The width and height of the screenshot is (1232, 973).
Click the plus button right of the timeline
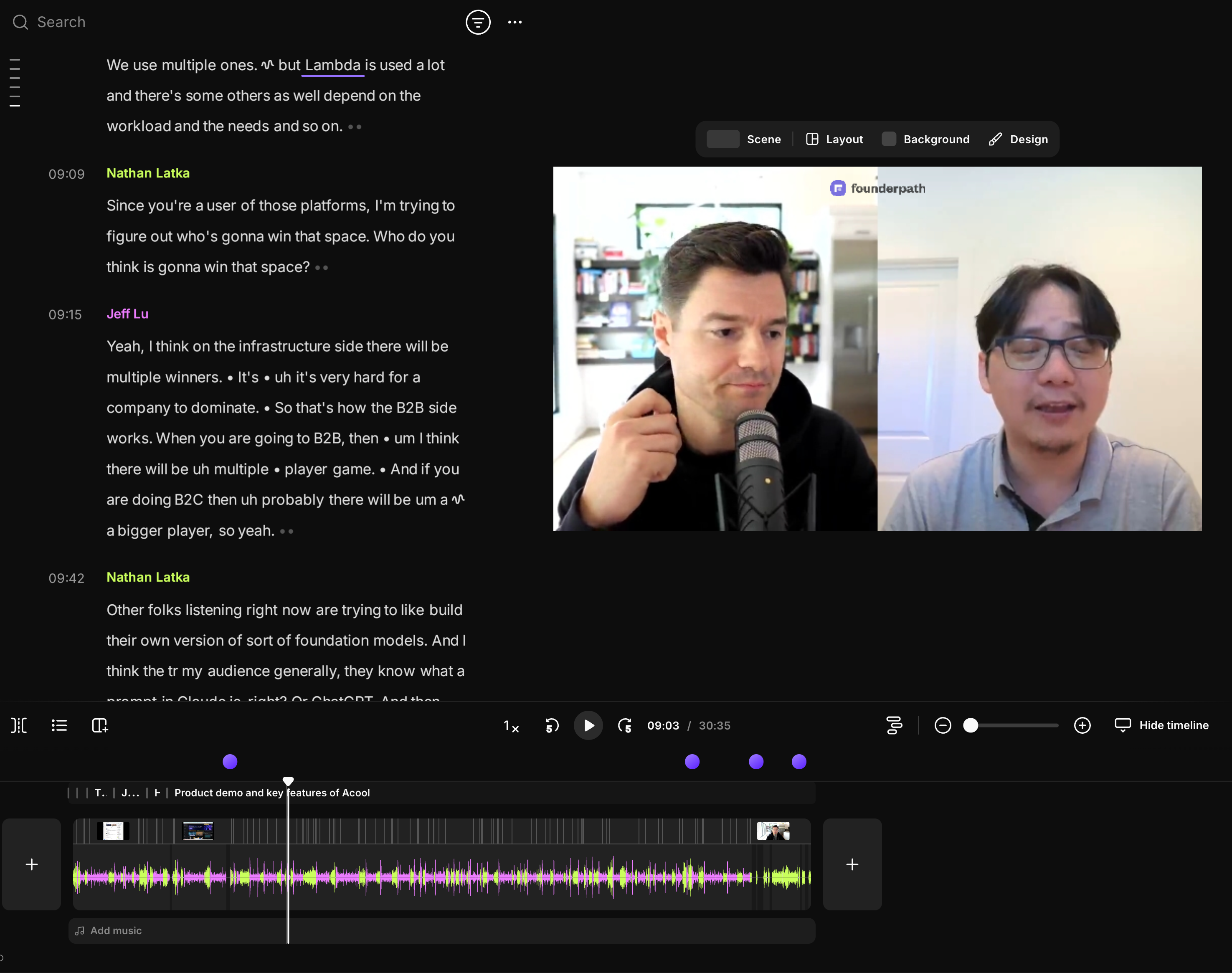pos(852,864)
